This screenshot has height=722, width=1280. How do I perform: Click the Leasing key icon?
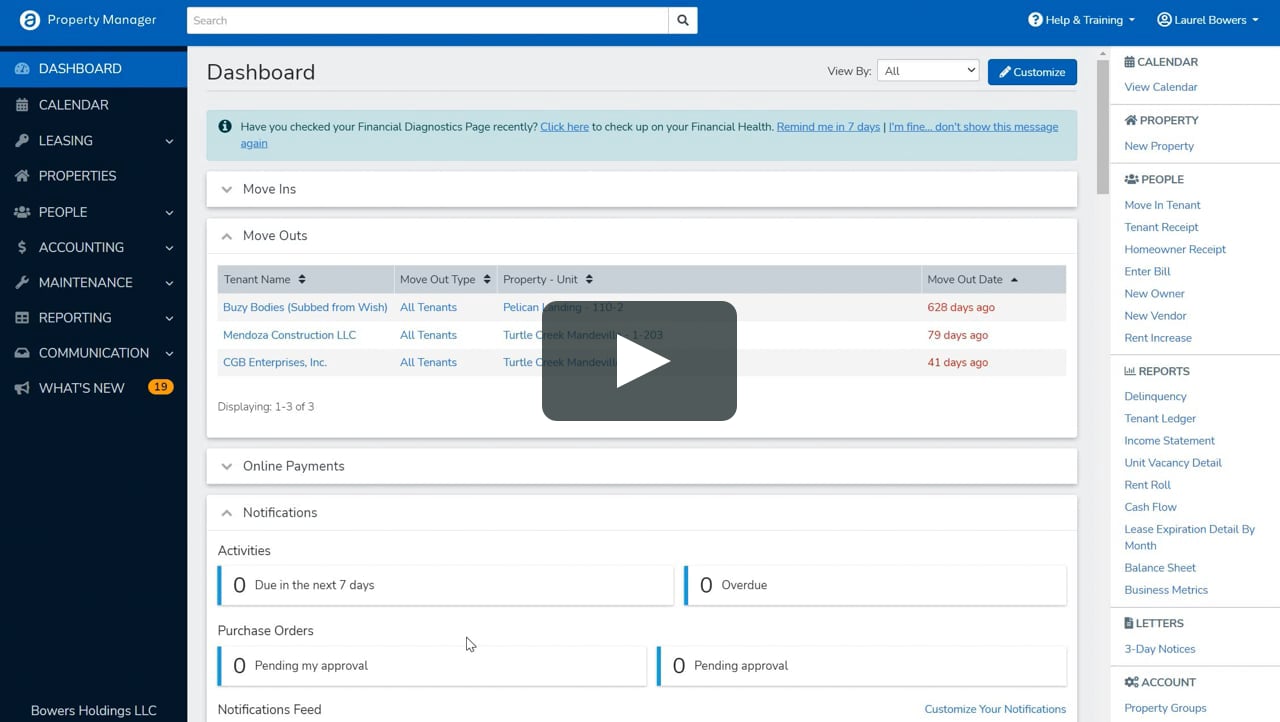(x=22, y=141)
